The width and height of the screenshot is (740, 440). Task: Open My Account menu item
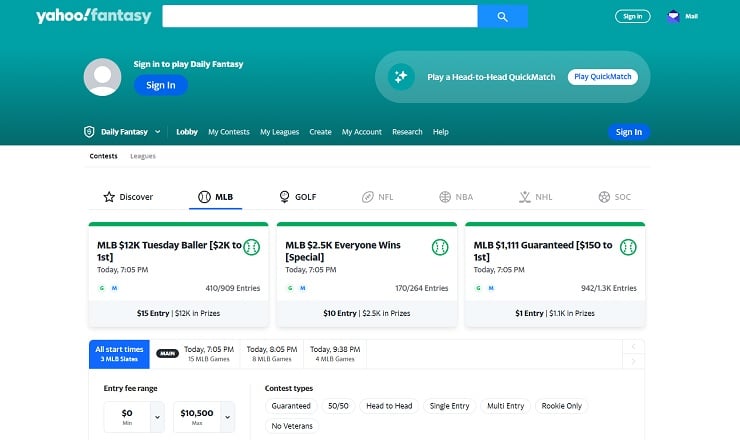[x=362, y=132]
